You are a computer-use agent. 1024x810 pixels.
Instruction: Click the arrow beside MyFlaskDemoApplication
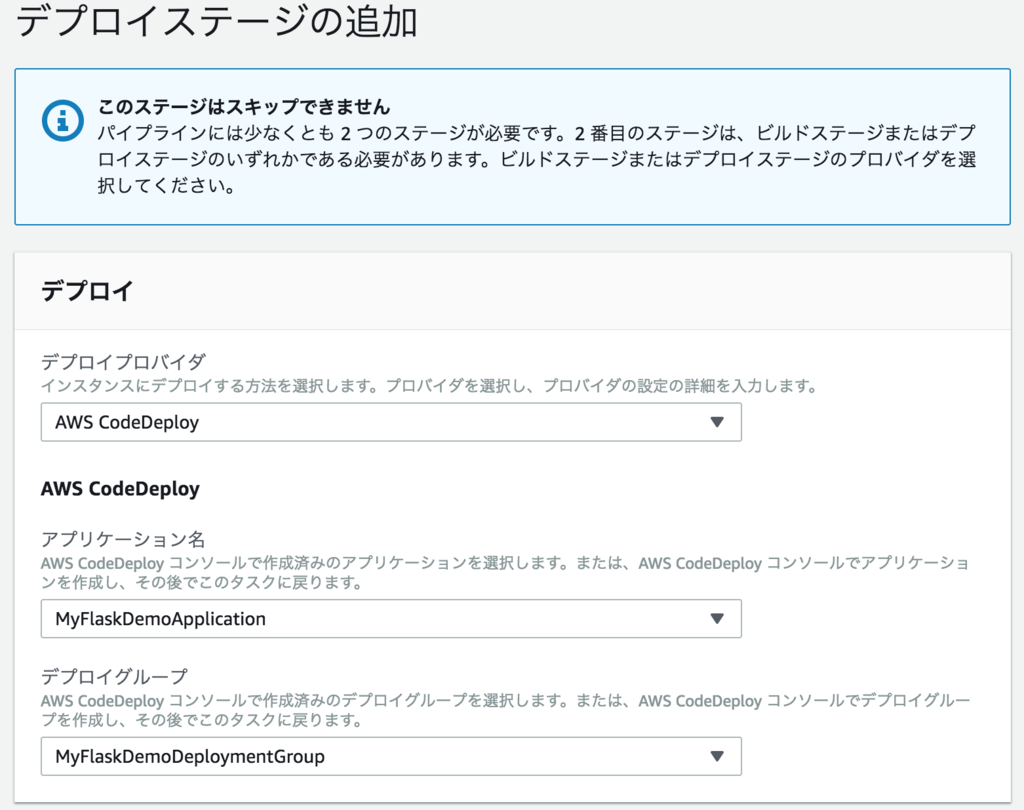(x=717, y=619)
